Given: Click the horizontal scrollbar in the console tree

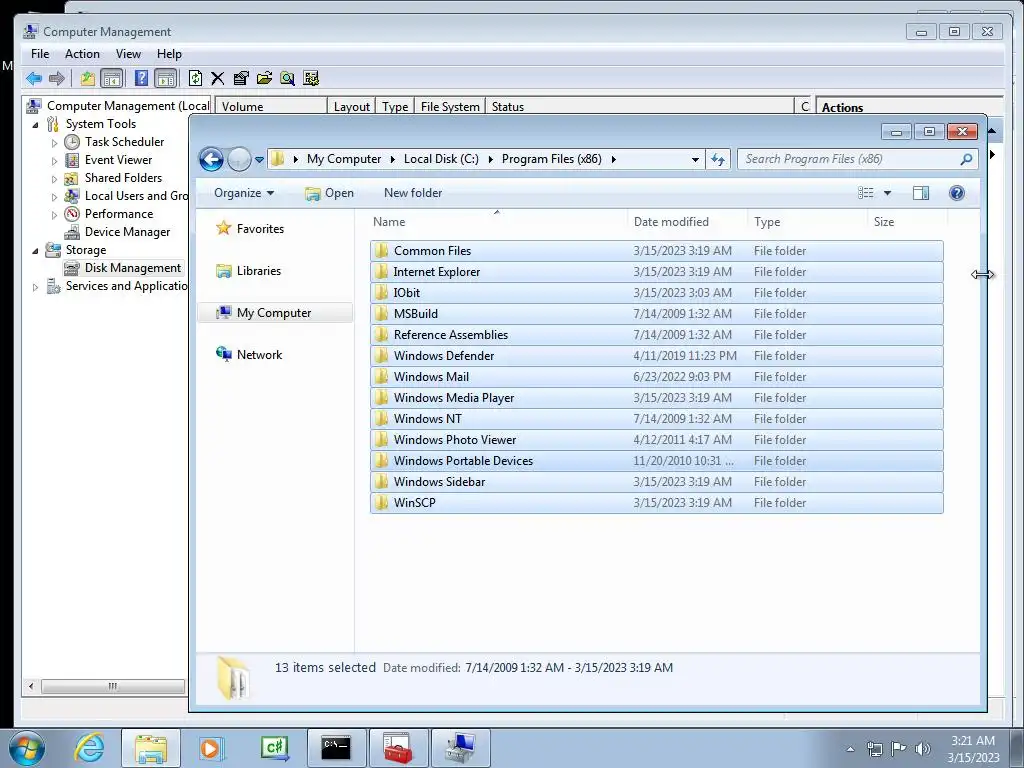Looking at the screenshot, I should click(x=113, y=686).
